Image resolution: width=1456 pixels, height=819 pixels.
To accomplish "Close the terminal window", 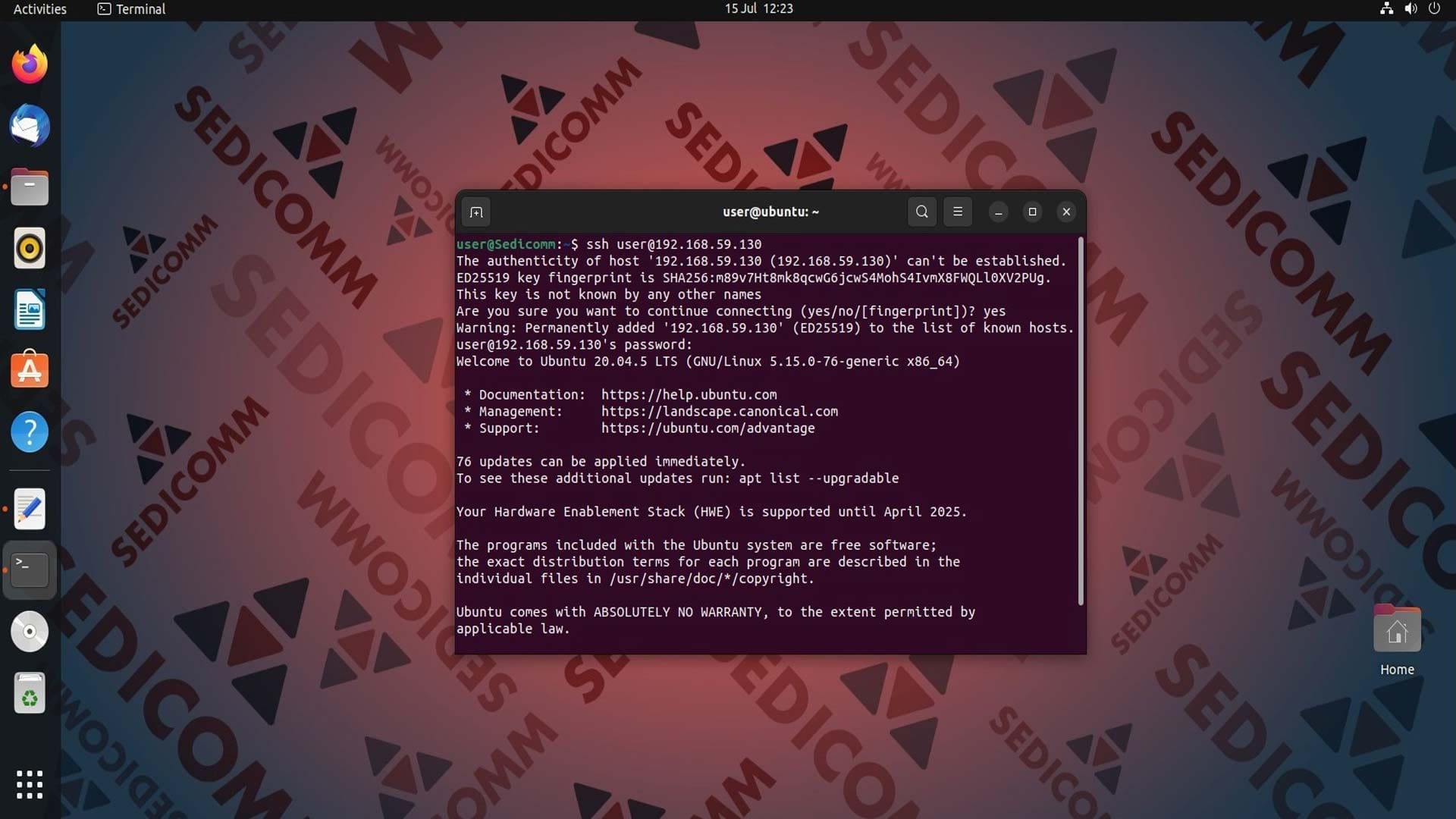I will coord(1066,212).
